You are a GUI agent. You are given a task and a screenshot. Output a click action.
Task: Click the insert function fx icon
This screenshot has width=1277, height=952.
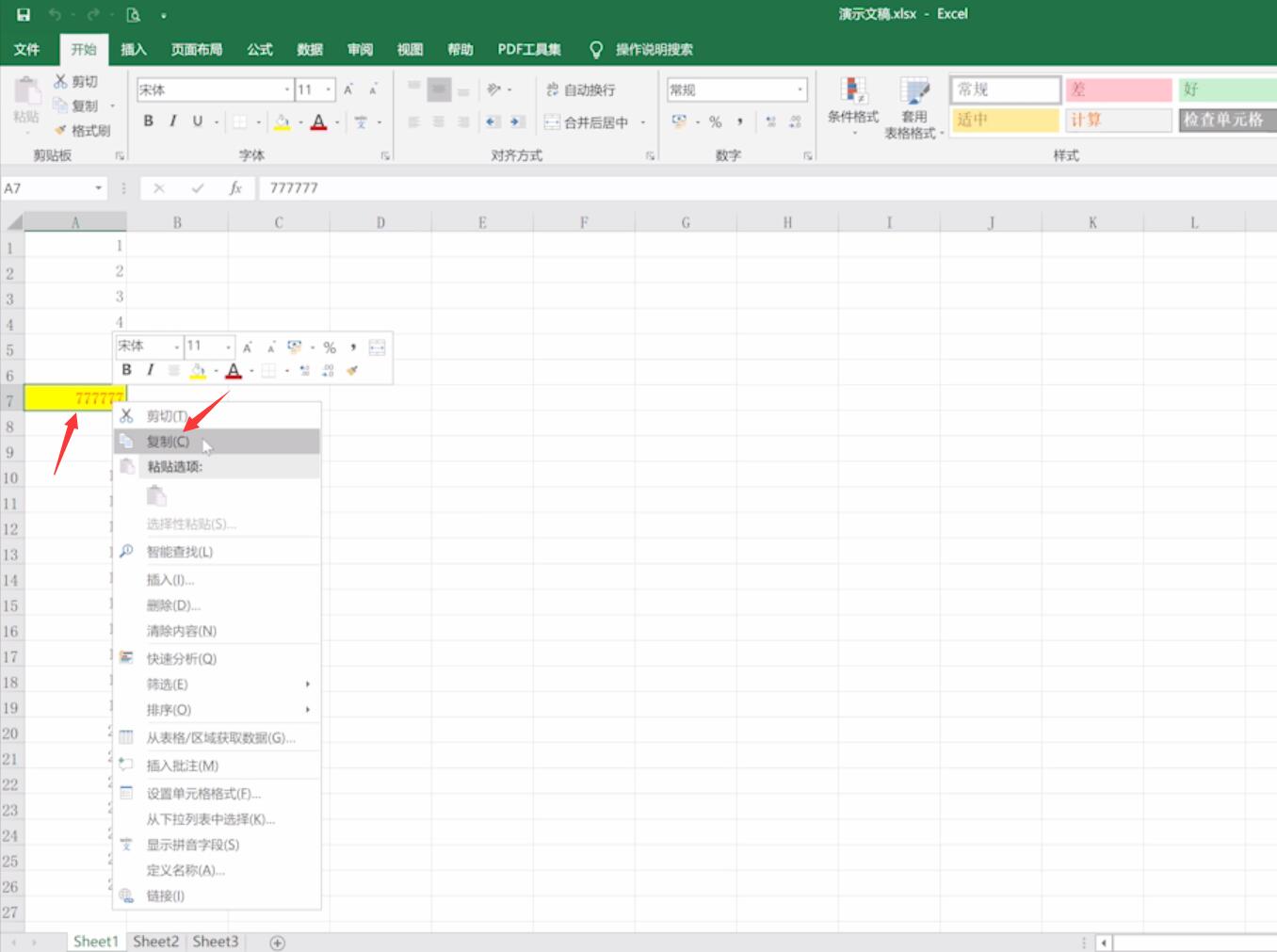(235, 188)
